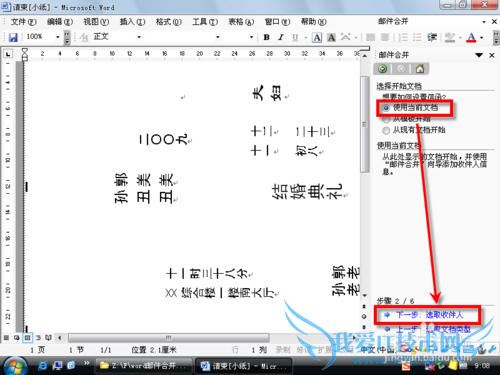Click the Save floppy disk icon
Viewport: 500px width, 375px height.
coord(13,37)
